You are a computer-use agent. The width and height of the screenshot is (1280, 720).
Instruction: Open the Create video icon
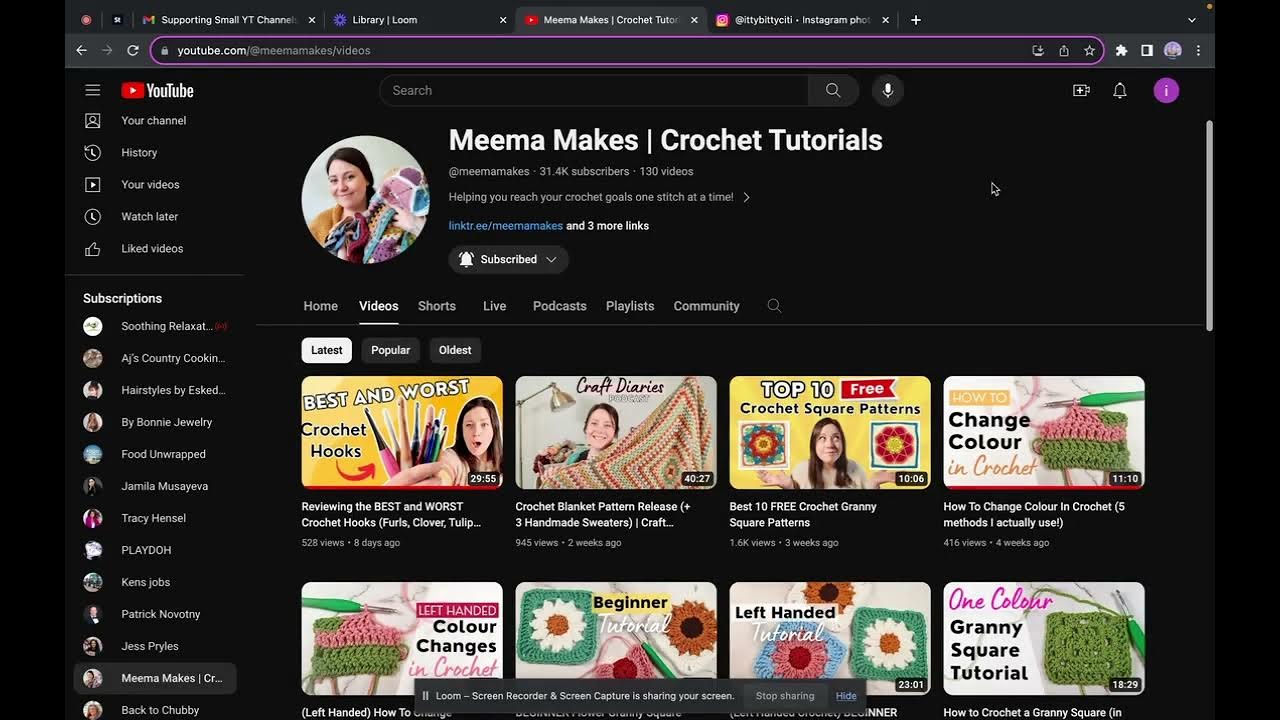click(1081, 90)
